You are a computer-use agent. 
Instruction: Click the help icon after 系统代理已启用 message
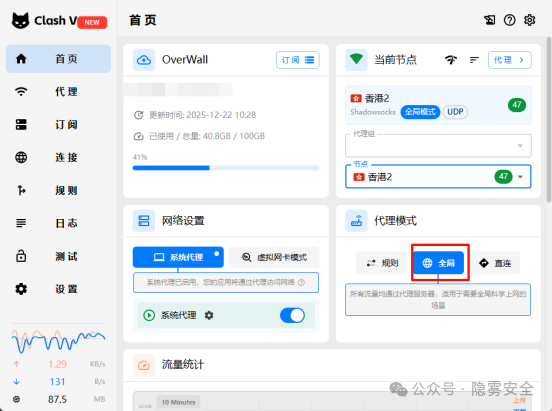(x=301, y=282)
